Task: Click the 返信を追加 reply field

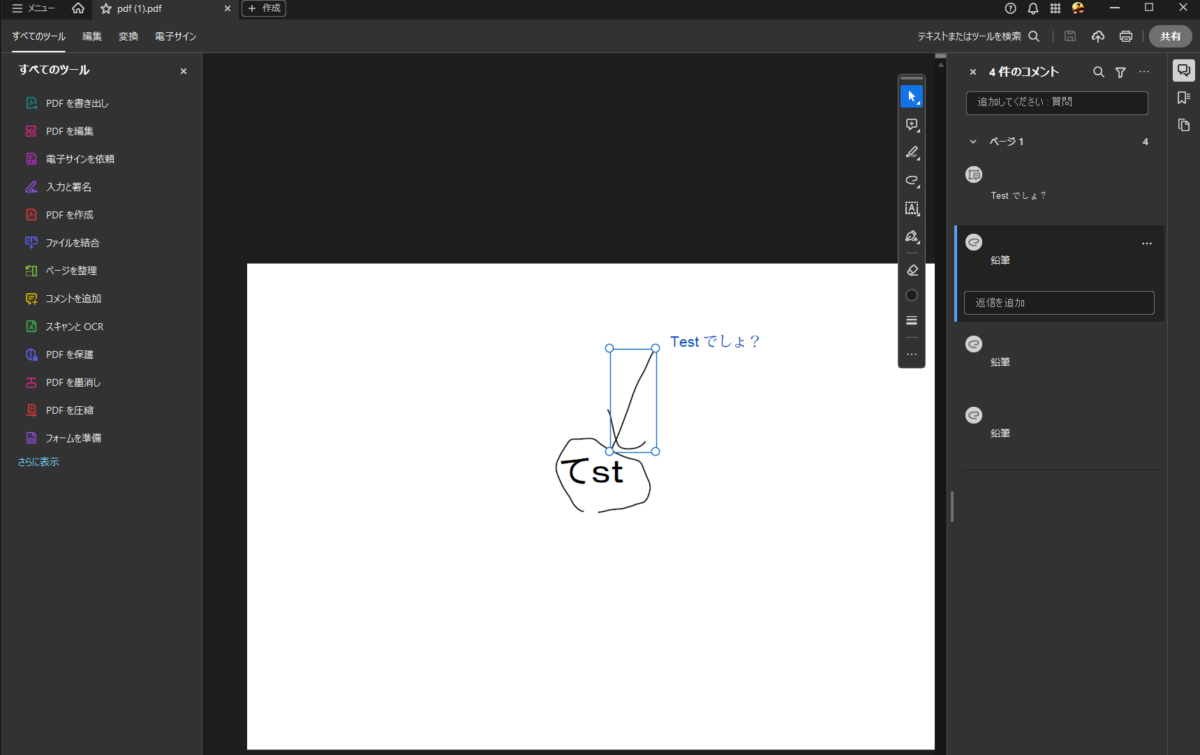Action: pos(1058,302)
